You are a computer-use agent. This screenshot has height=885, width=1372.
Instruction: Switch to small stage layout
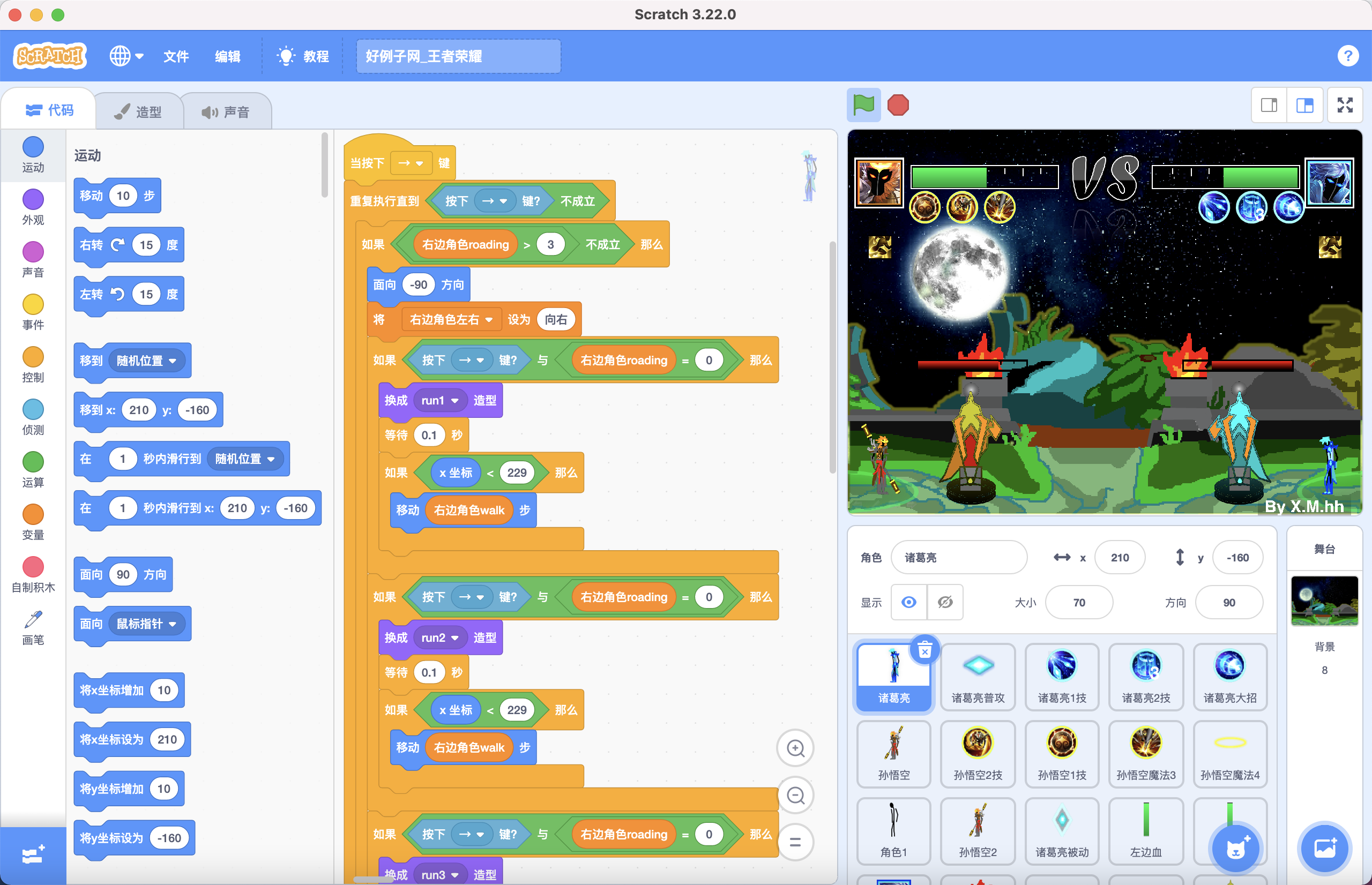(1269, 105)
